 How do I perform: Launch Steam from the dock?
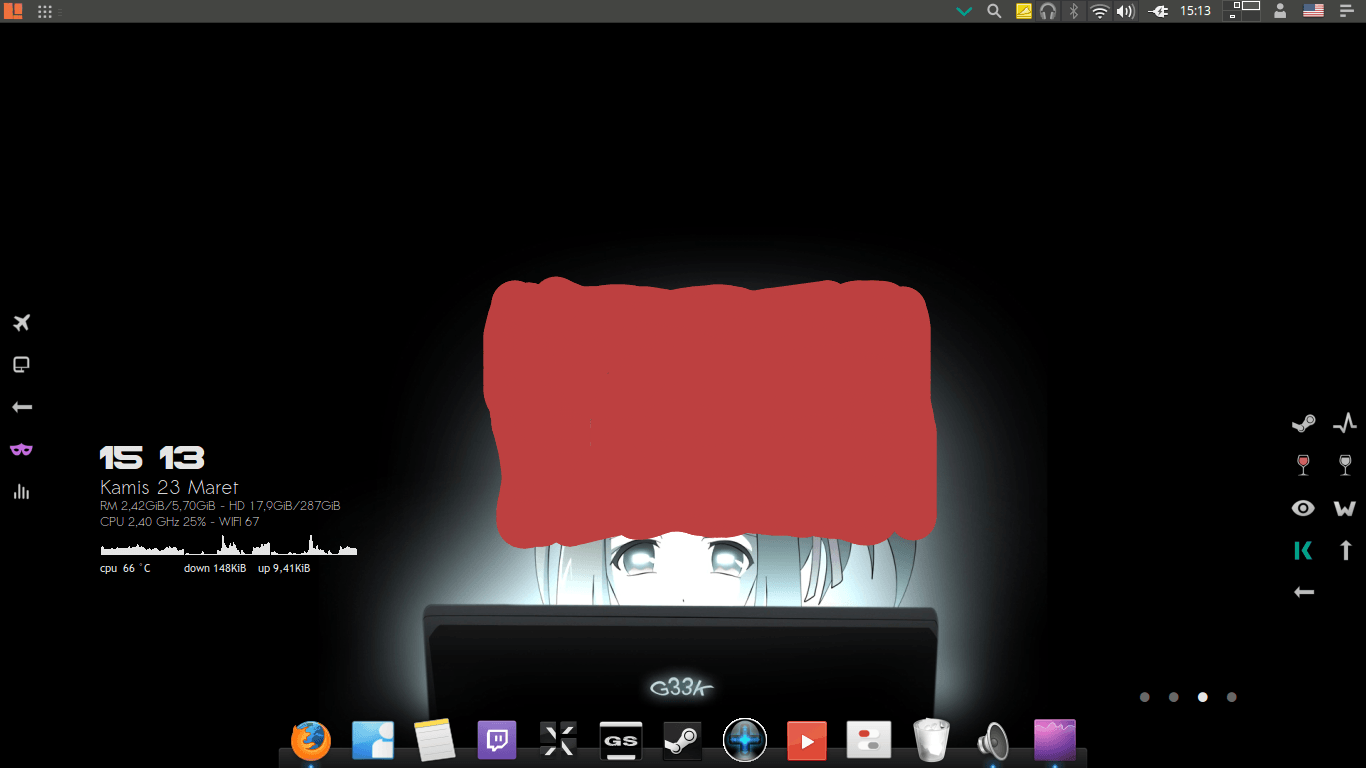pyautogui.click(x=683, y=741)
